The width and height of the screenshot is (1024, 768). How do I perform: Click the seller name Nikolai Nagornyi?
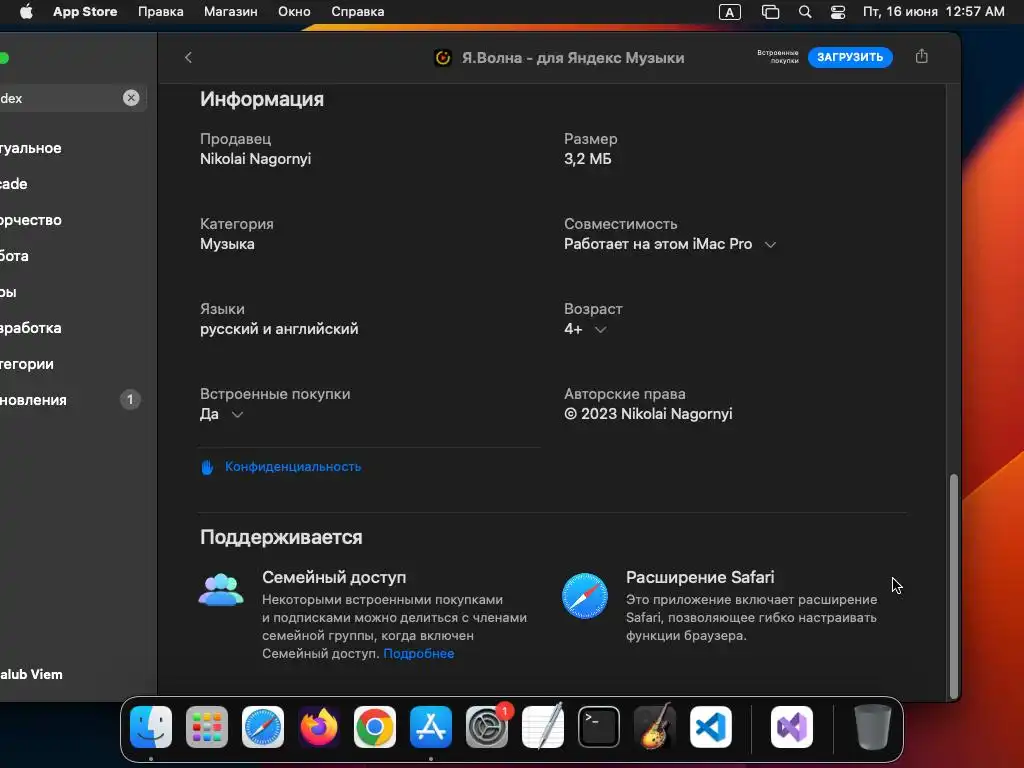(255, 159)
